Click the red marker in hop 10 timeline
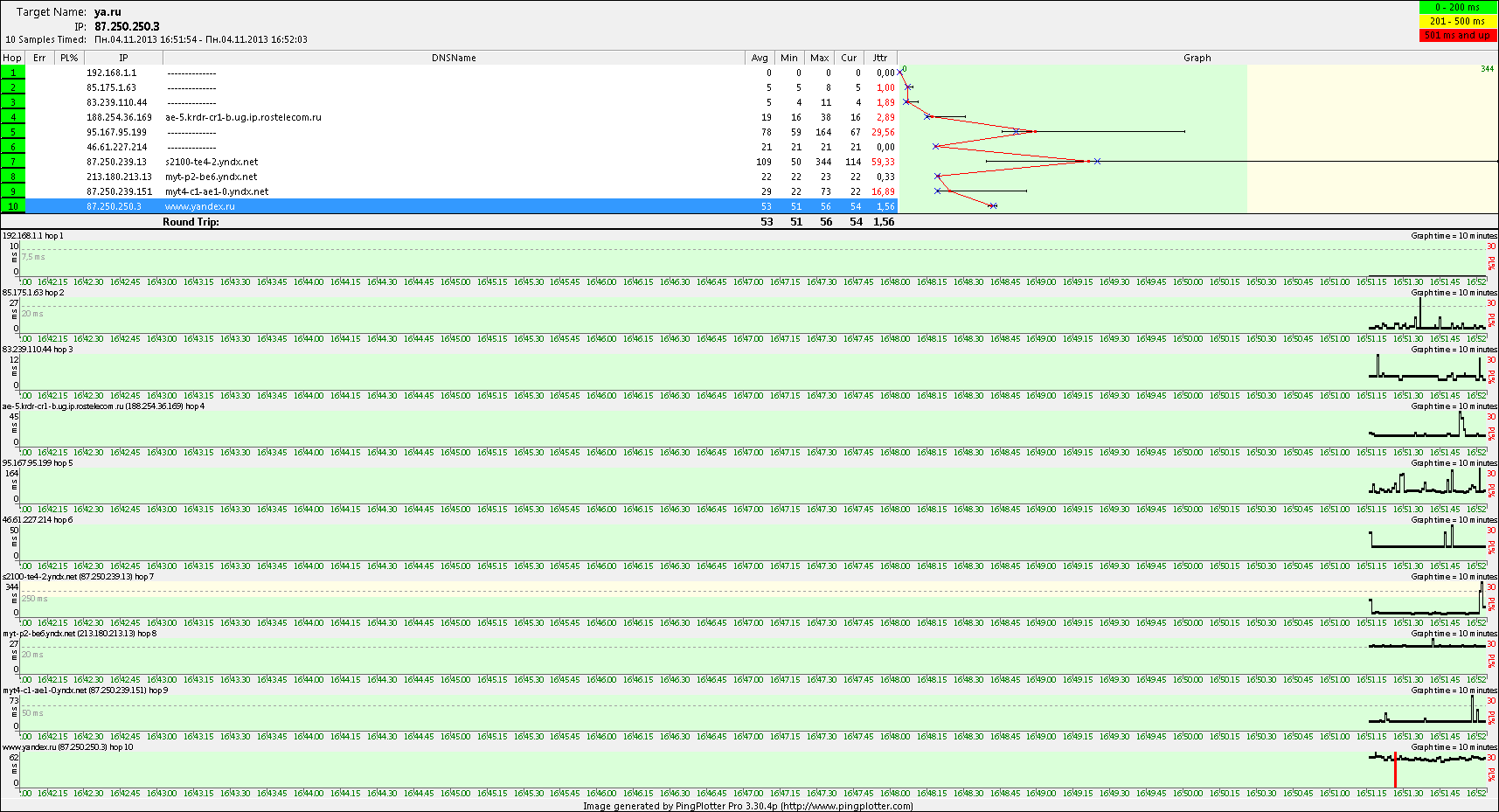The width and height of the screenshot is (1499, 812). tap(1395, 771)
